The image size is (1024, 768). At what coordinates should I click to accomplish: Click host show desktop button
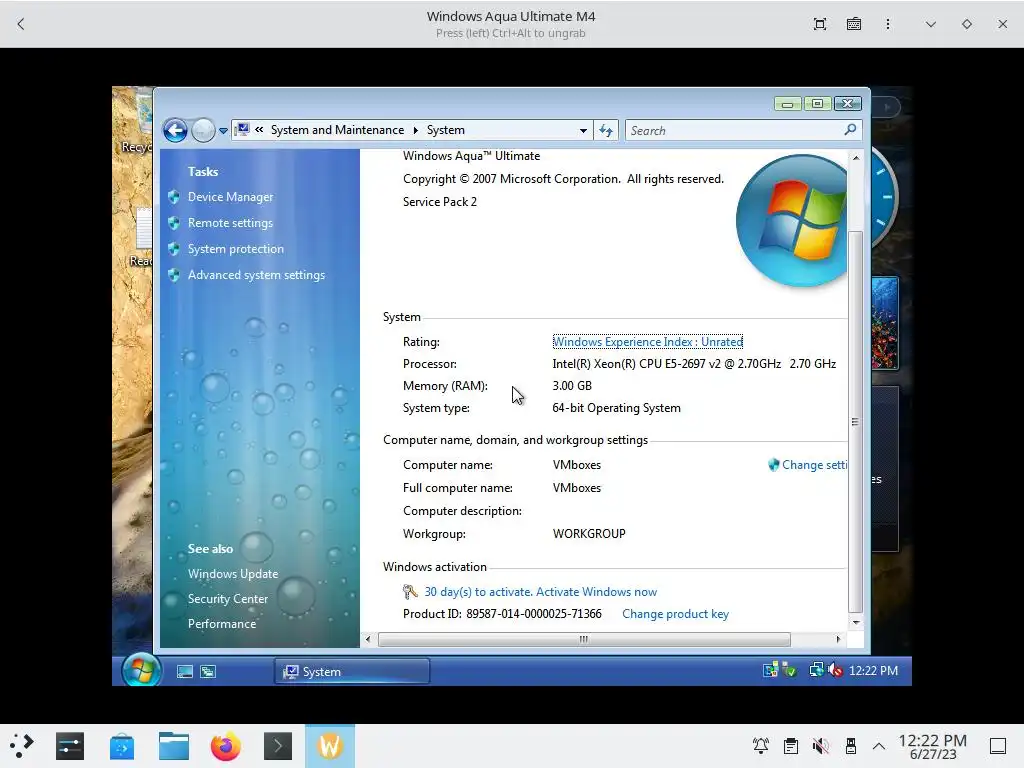(x=997, y=746)
